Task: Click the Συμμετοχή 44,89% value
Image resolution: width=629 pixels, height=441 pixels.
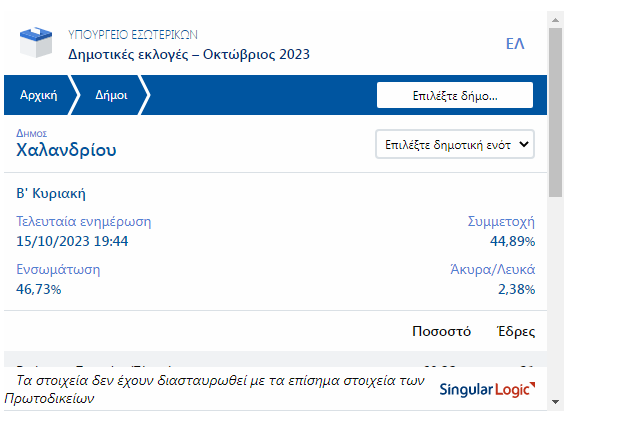Action: pyautogui.click(x=512, y=241)
